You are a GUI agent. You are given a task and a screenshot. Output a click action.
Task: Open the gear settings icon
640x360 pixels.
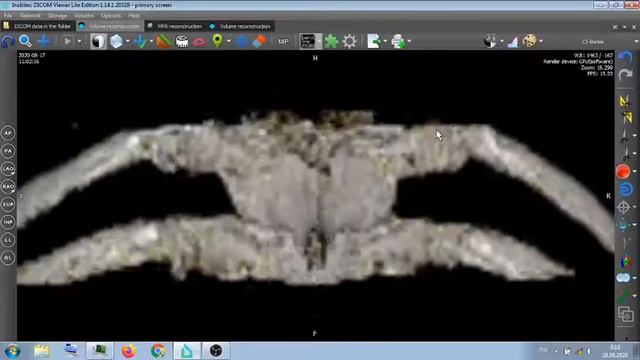349,41
